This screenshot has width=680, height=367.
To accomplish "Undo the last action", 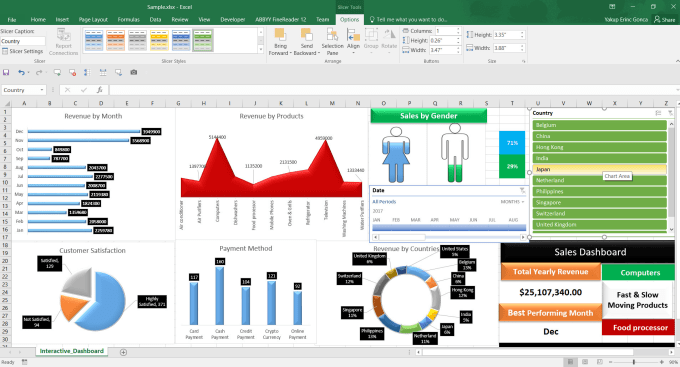I will [x=21, y=72].
